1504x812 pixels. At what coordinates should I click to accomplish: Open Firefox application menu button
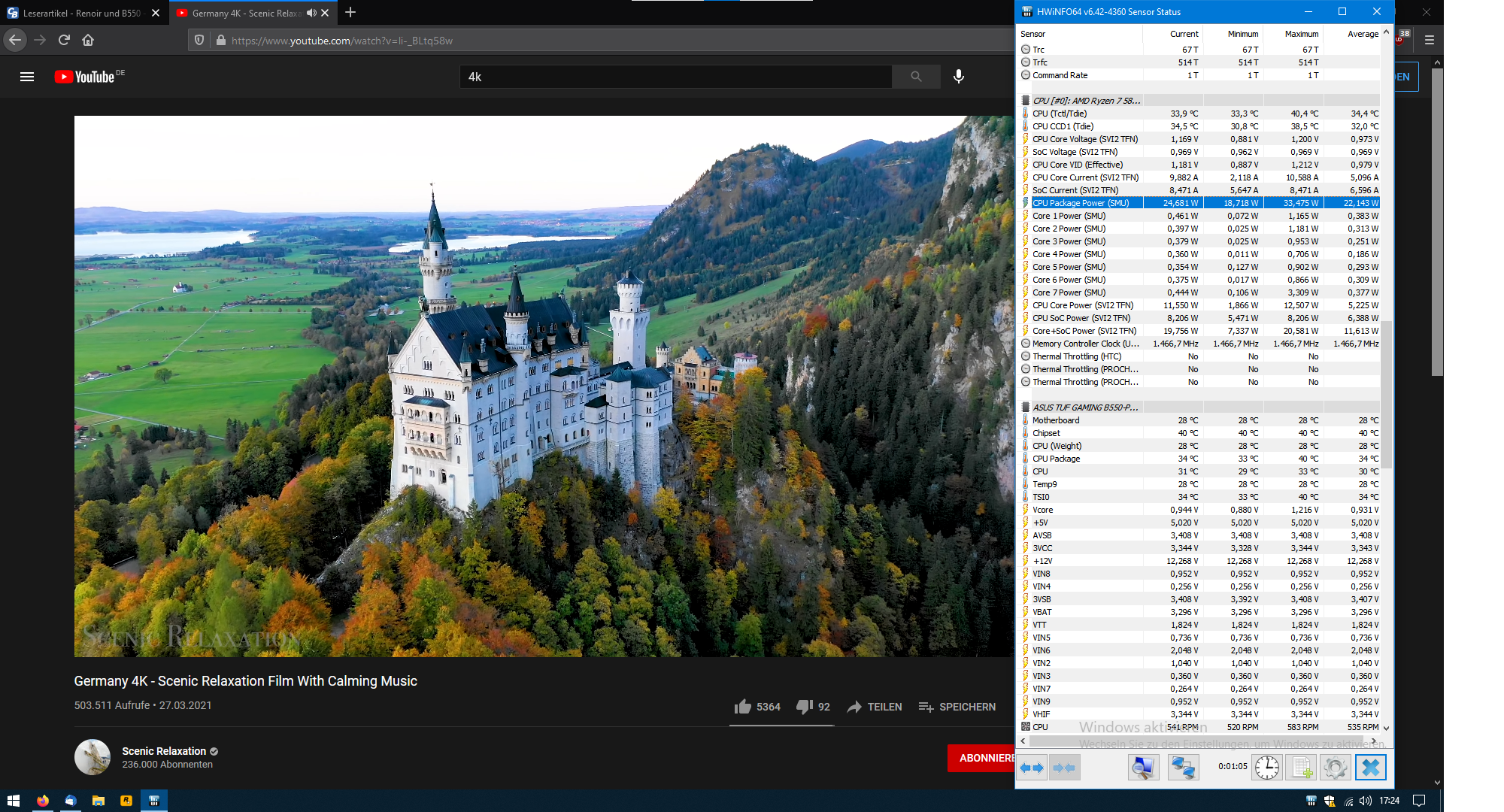click(1430, 41)
